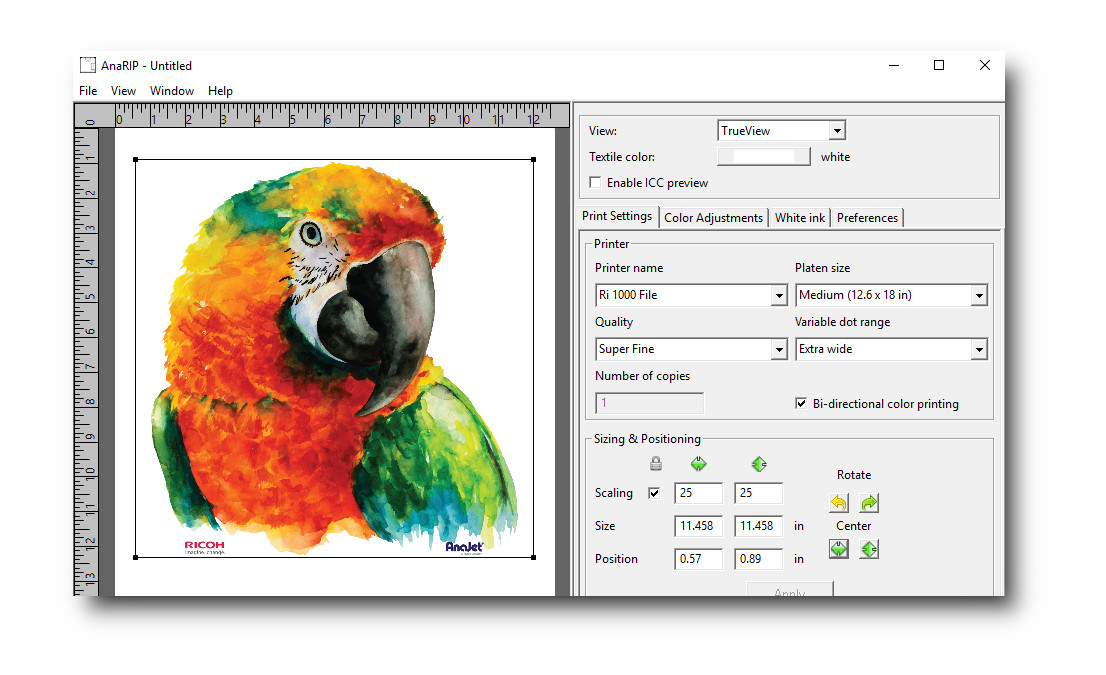
Task: Enable ICC preview checkbox
Action: coord(596,183)
